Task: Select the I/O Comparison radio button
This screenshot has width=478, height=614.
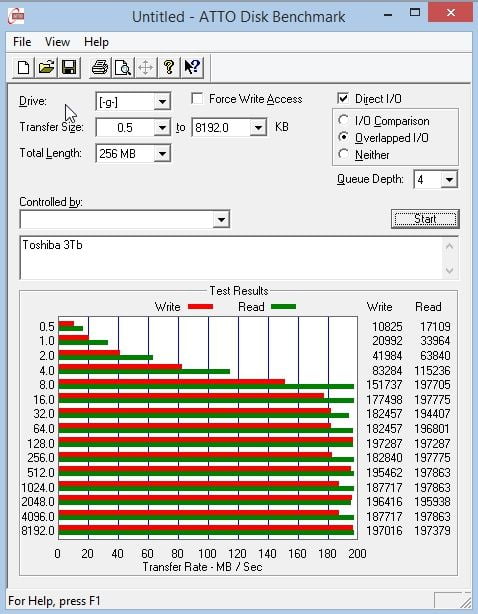Action: coord(343,120)
